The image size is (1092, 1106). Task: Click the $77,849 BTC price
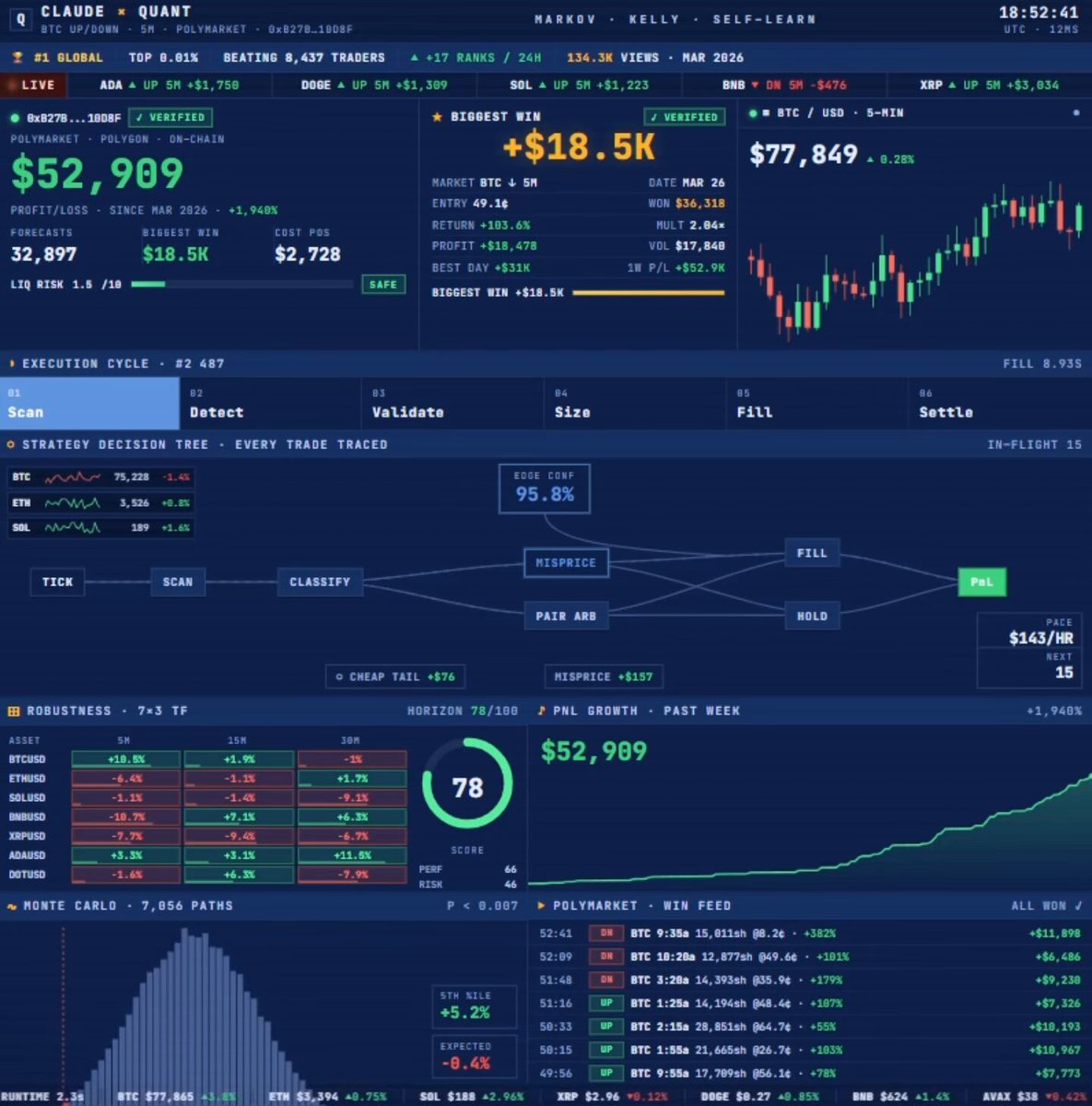pos(804,155)
